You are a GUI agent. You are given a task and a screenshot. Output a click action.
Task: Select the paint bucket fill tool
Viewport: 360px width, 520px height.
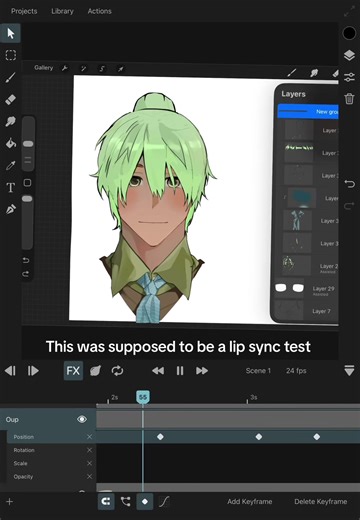(11, 143)
